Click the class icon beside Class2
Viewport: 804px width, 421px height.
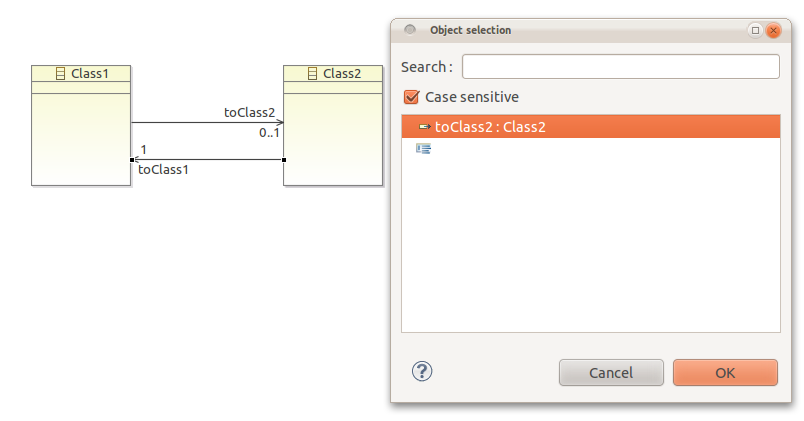point(312,74)
